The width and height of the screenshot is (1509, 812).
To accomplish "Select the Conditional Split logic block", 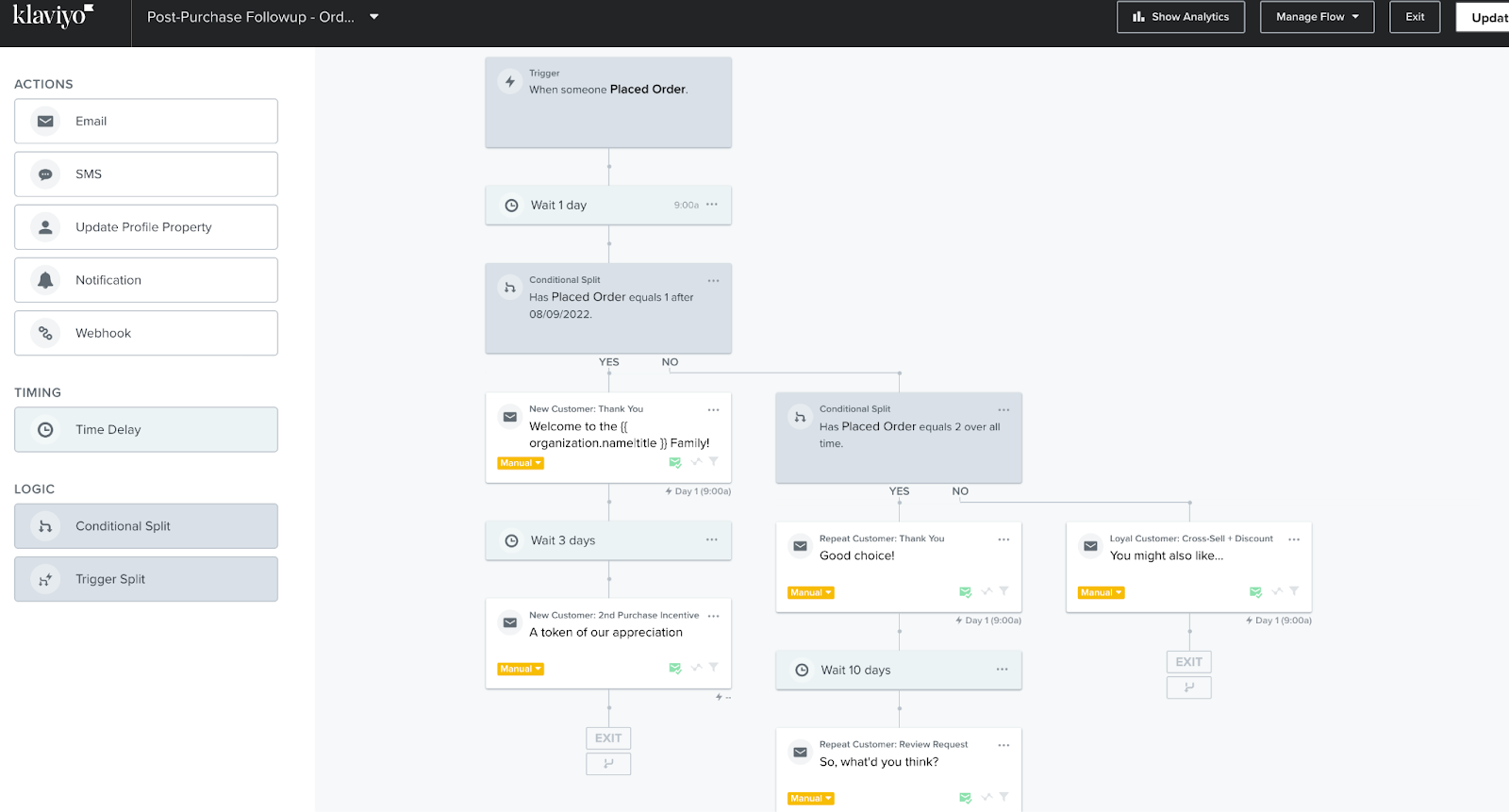I will (x=146, y=526).
